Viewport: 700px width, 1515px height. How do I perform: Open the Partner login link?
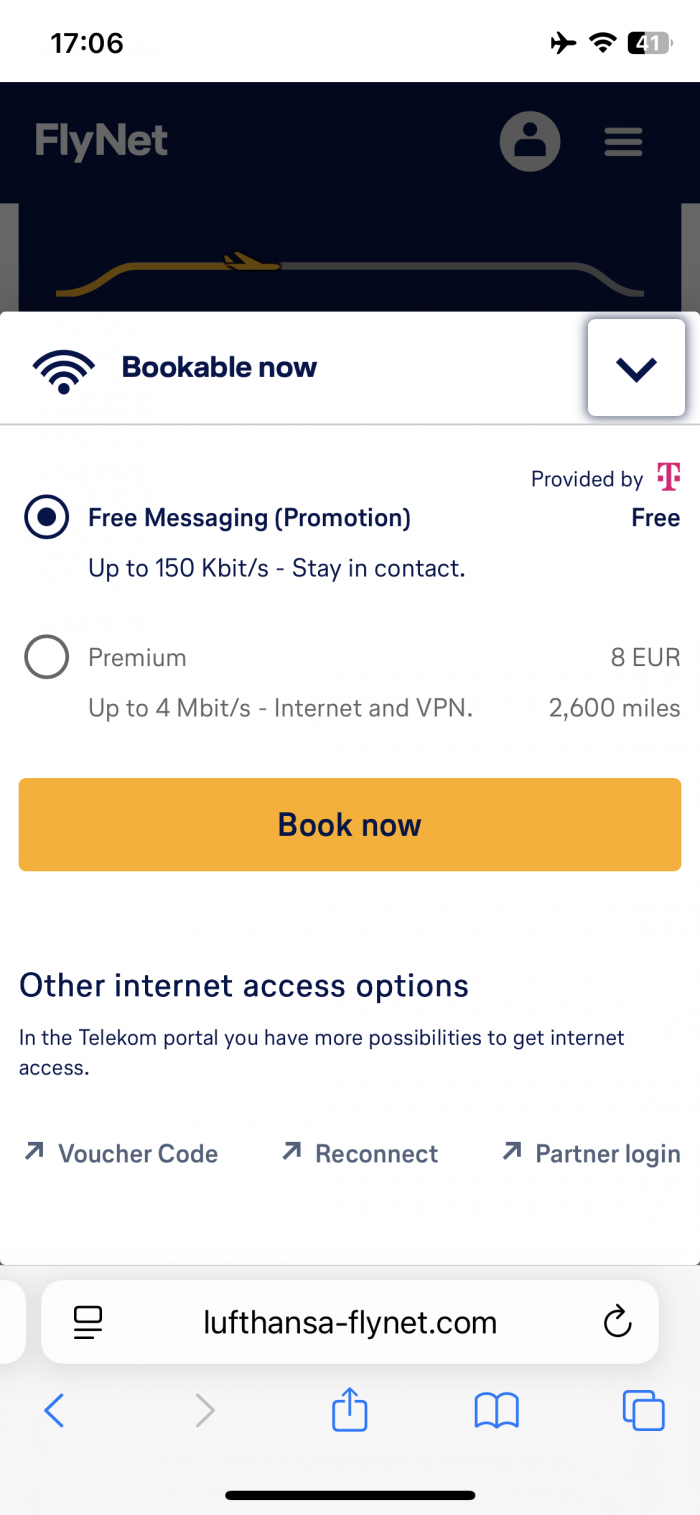[591, 1153]
